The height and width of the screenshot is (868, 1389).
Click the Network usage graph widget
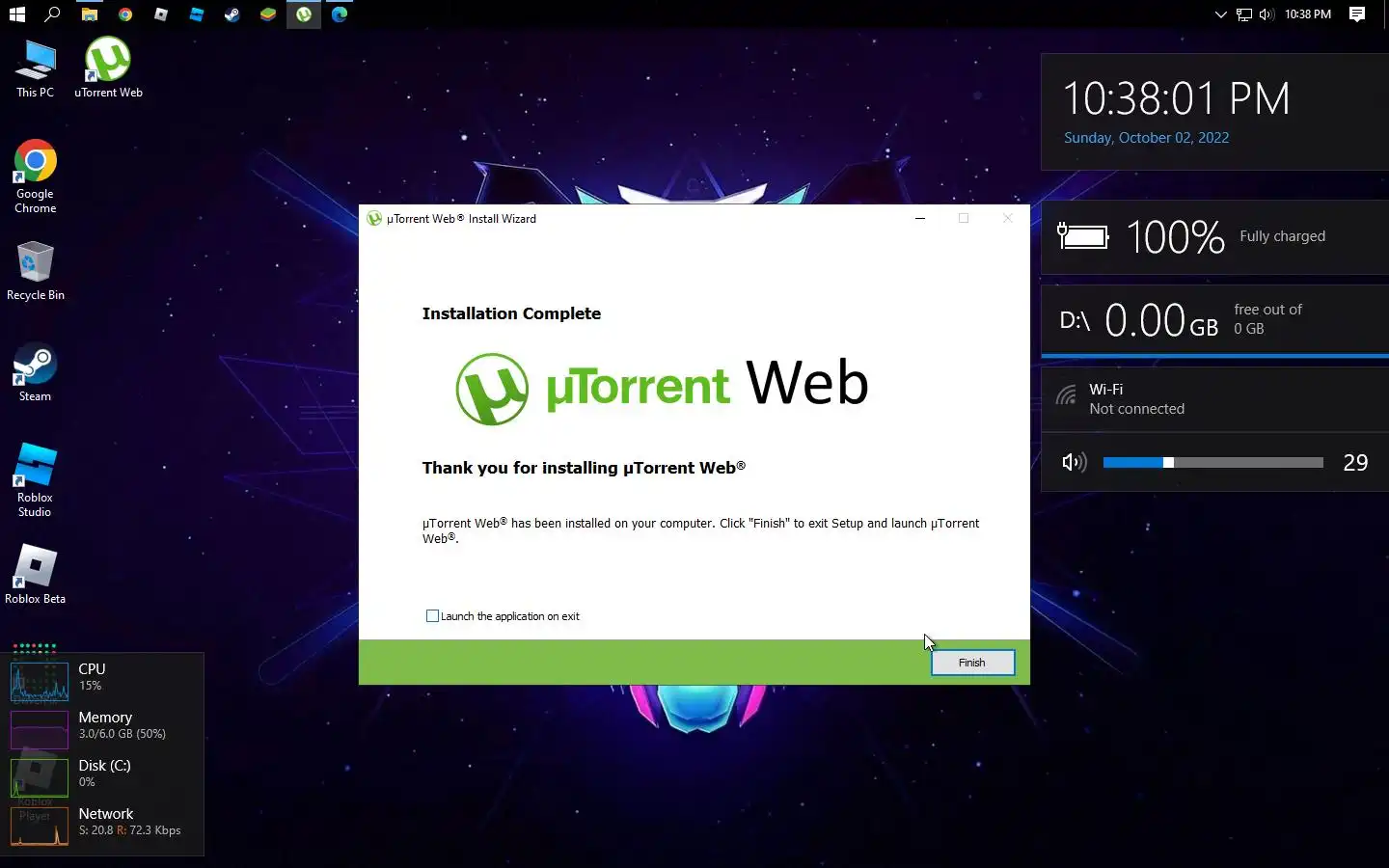(40, 825)
